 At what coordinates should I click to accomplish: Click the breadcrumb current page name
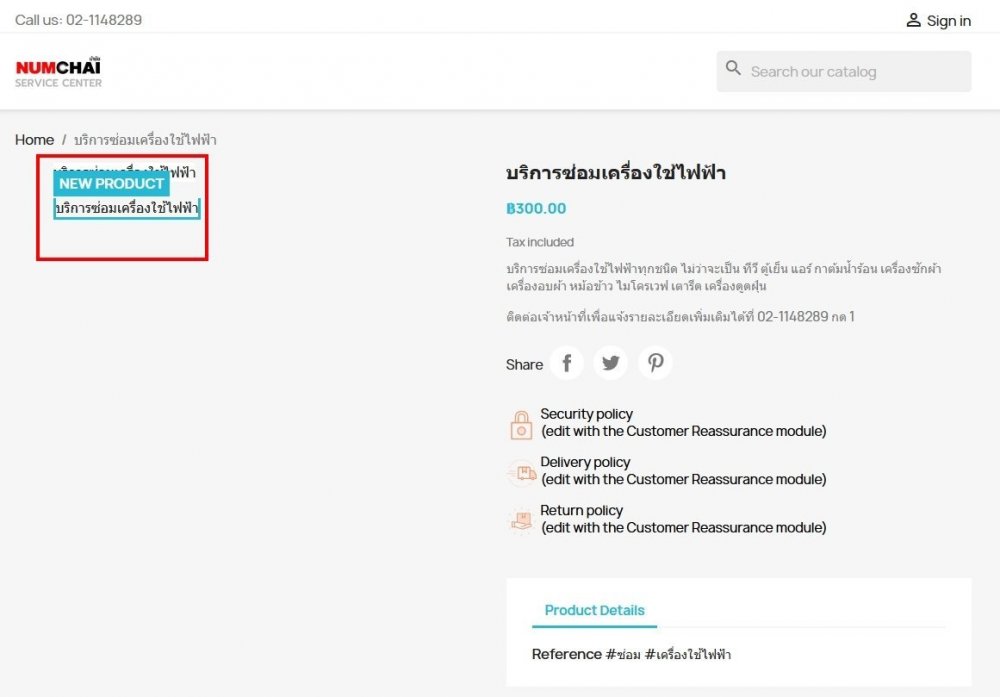[145, 140]
